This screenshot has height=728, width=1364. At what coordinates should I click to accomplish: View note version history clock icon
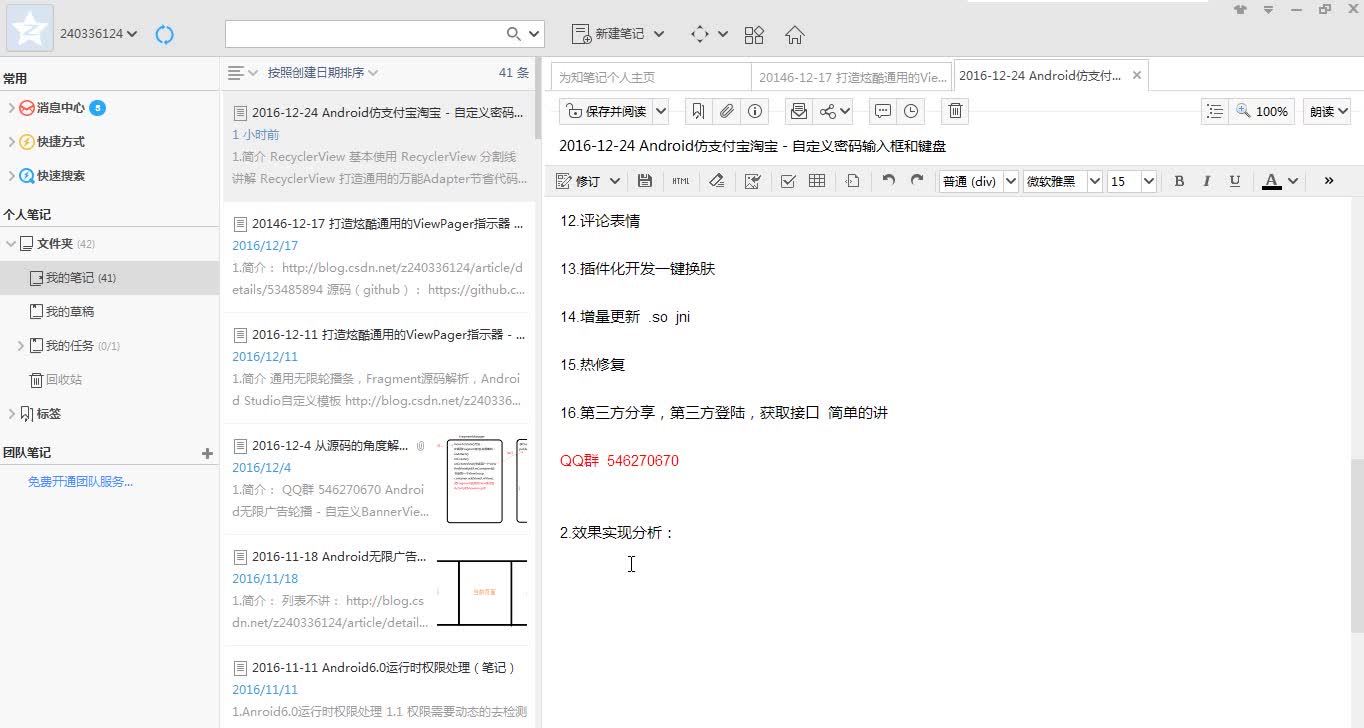[x=911, y=111]
